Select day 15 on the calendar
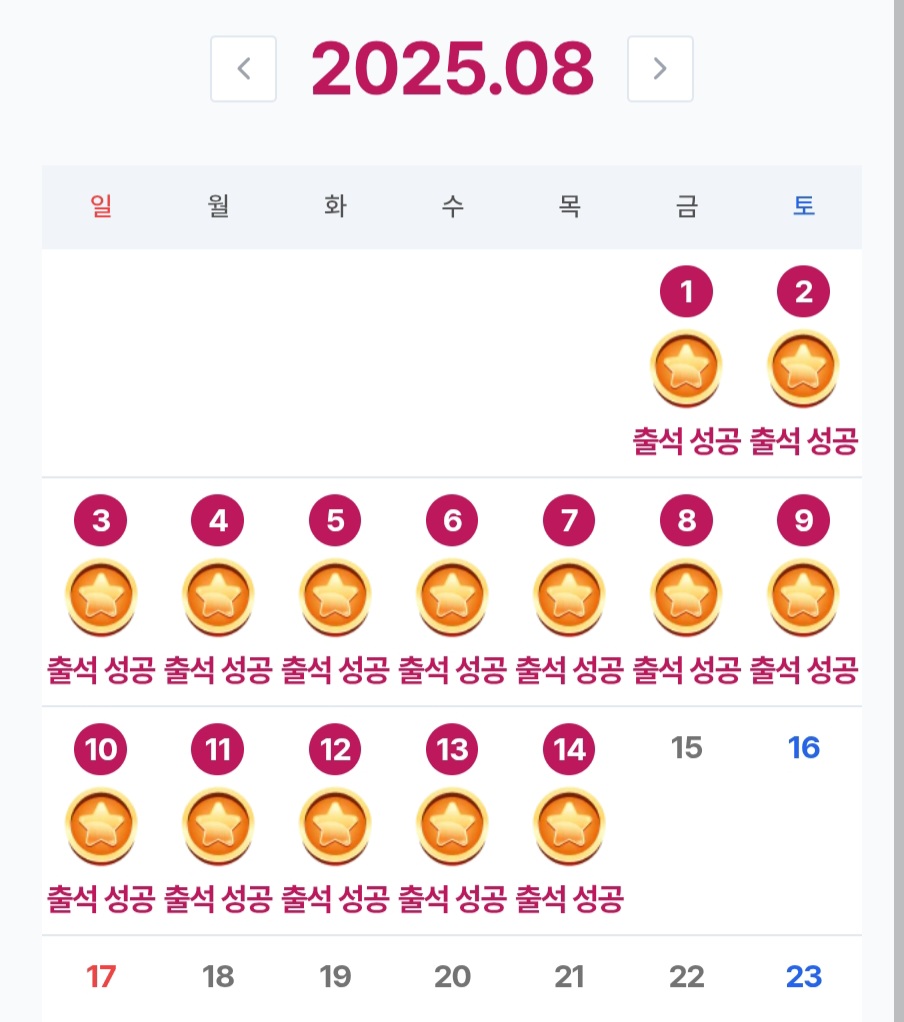This screenshot has height=1022, width=904. (x=686, y=748)
